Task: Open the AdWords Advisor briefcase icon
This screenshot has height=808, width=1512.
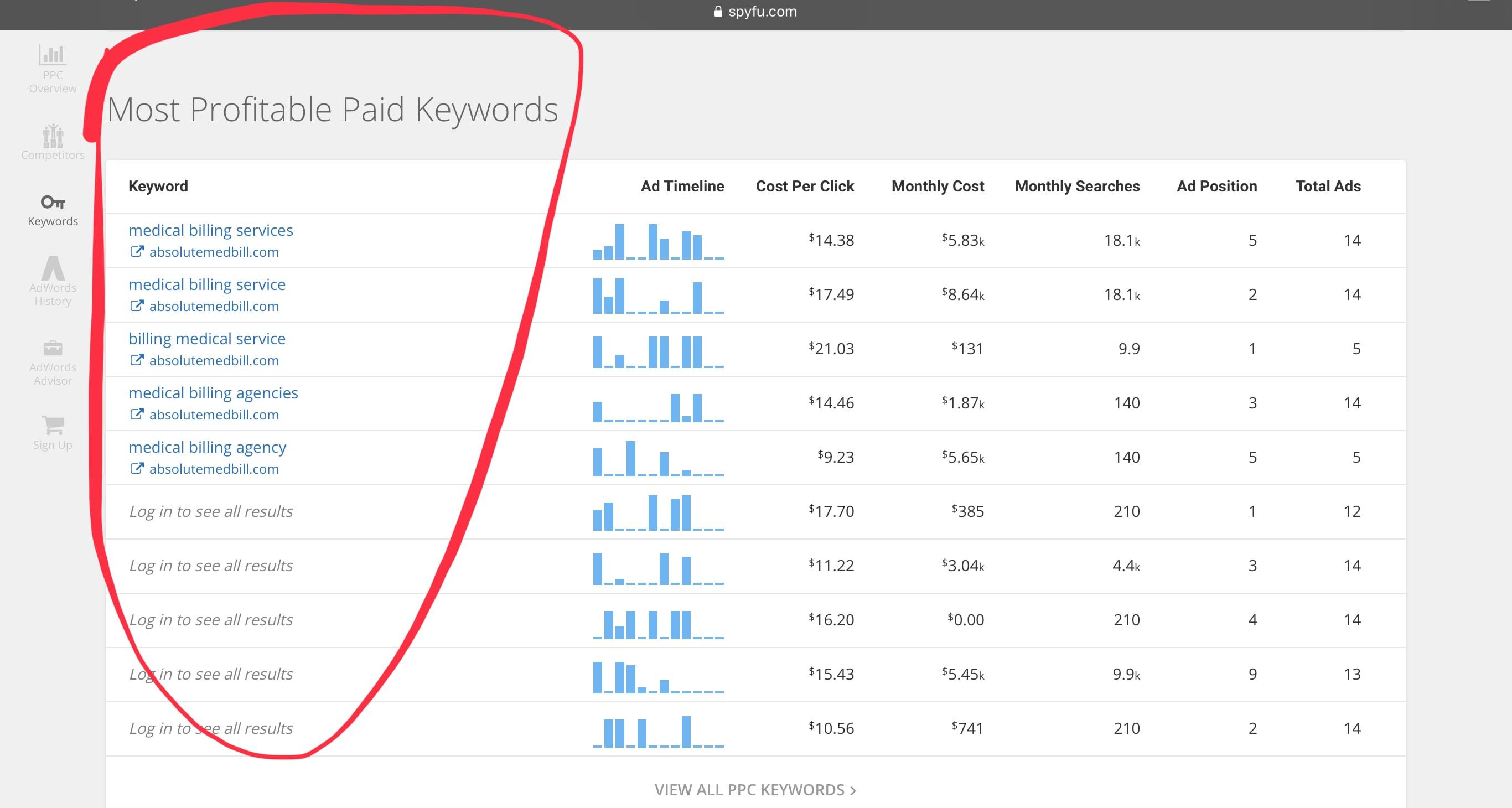Action: coord(53,348)
